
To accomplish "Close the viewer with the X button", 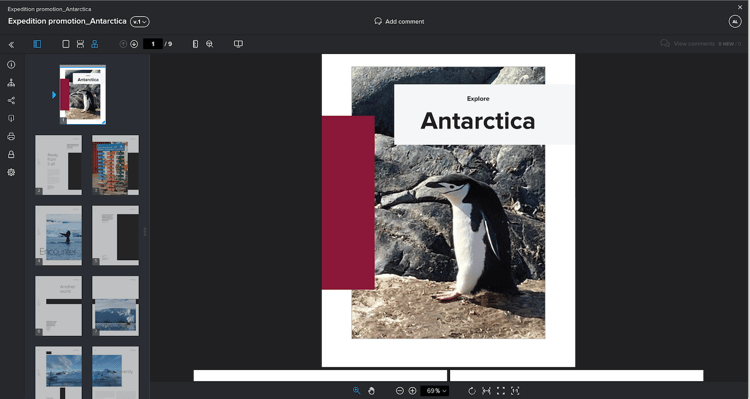I will [740, 7].
